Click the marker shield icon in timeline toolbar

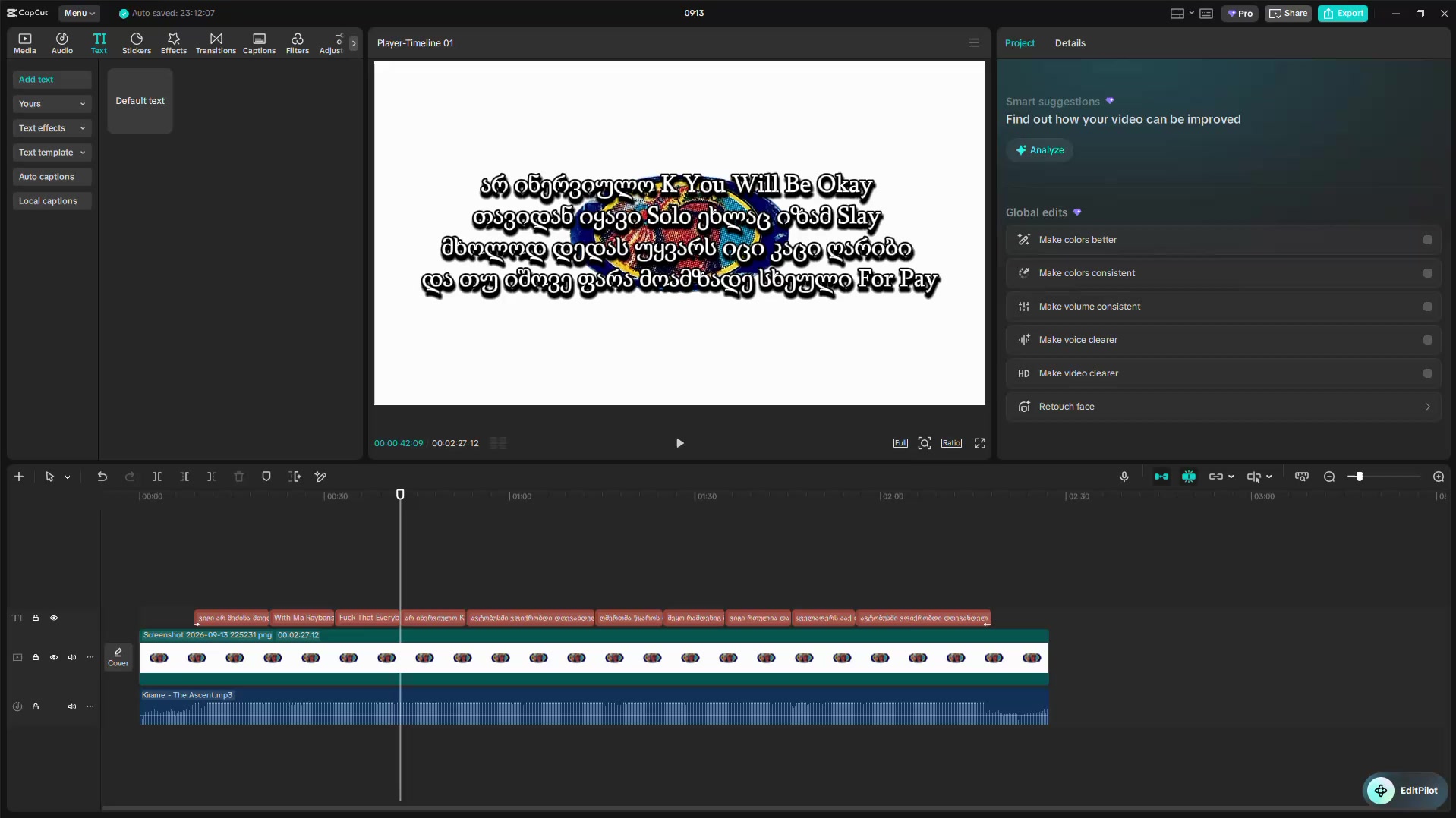pyautogui.click(x=266, y=477)
